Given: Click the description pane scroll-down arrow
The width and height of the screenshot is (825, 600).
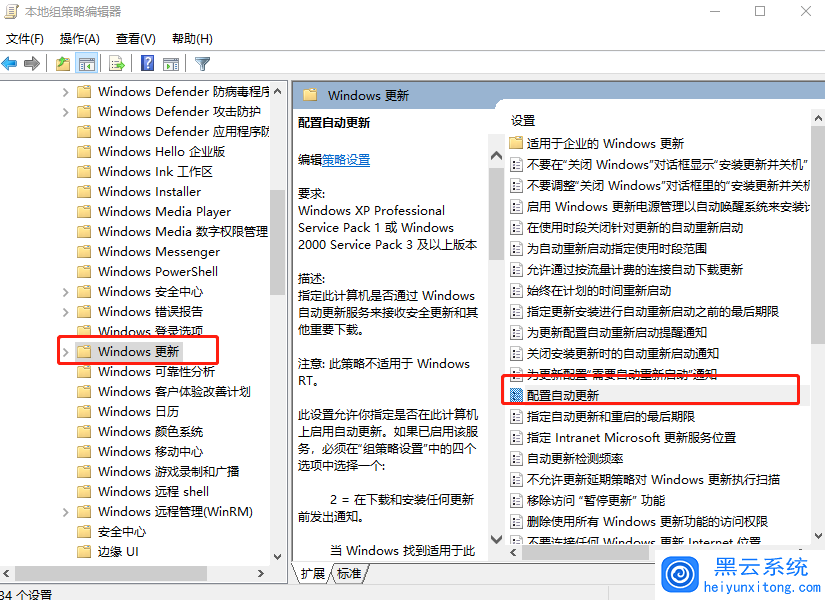Looking at the screenshot, I should click(x=496, y=539).
